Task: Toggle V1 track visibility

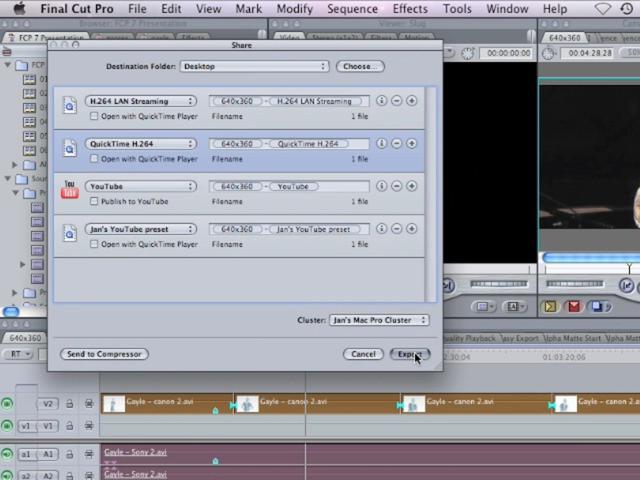Action: pyautogui.click(x=7, y=426)
